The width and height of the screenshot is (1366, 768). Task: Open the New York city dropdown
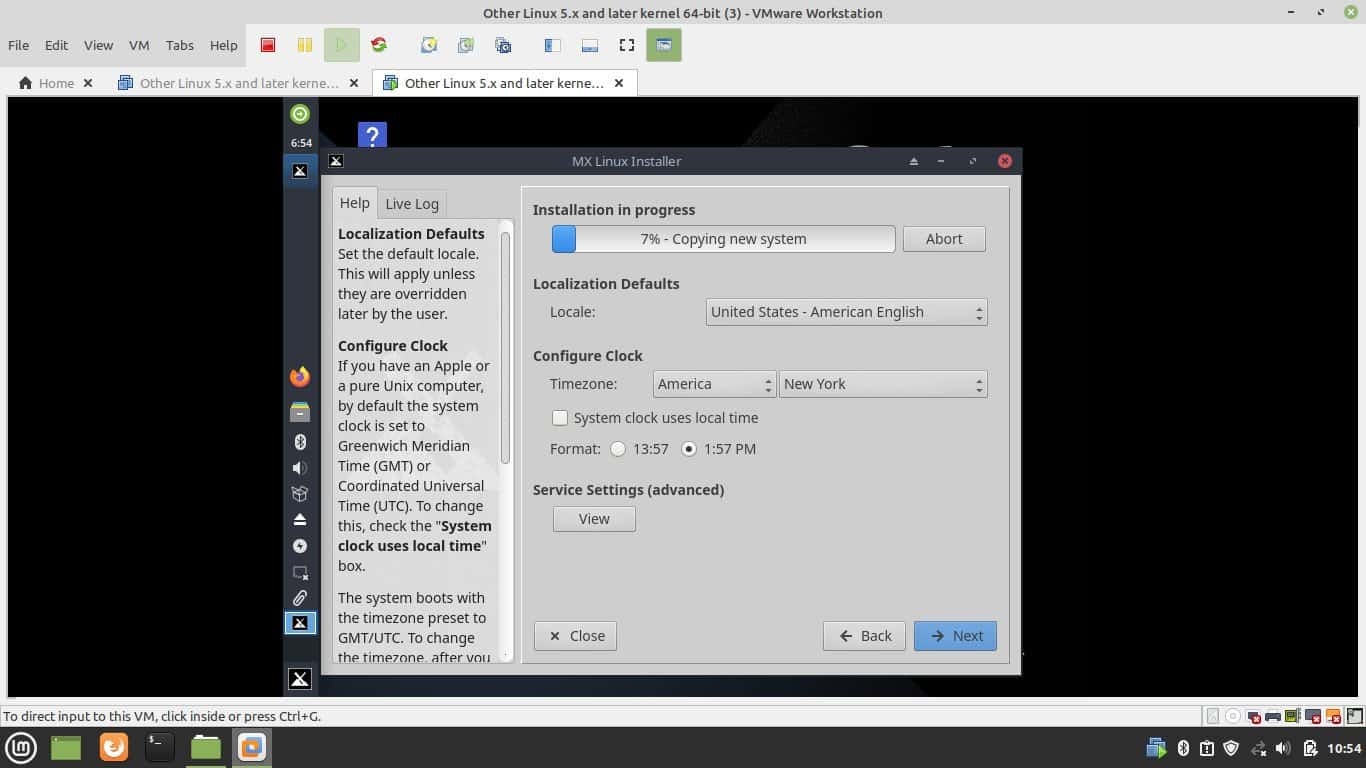coord(883,384)
